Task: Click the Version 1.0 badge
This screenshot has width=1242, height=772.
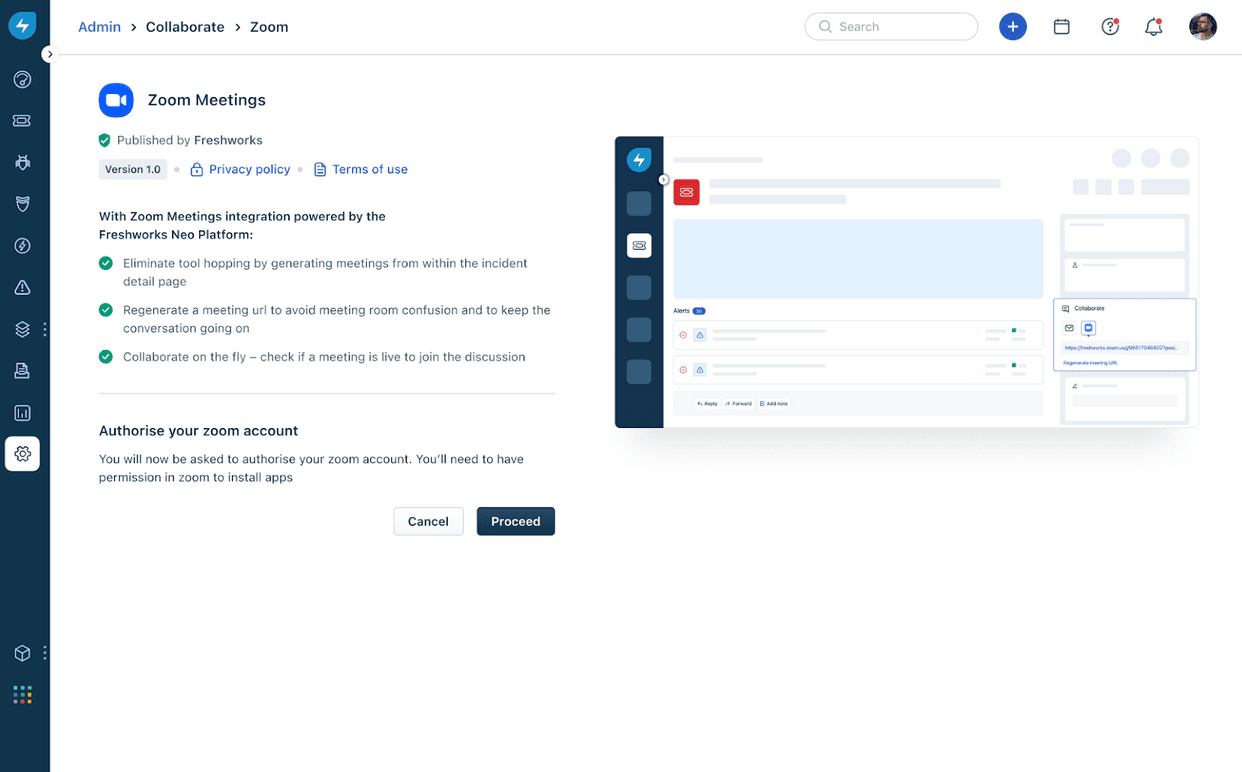Action: click(133, 169)
